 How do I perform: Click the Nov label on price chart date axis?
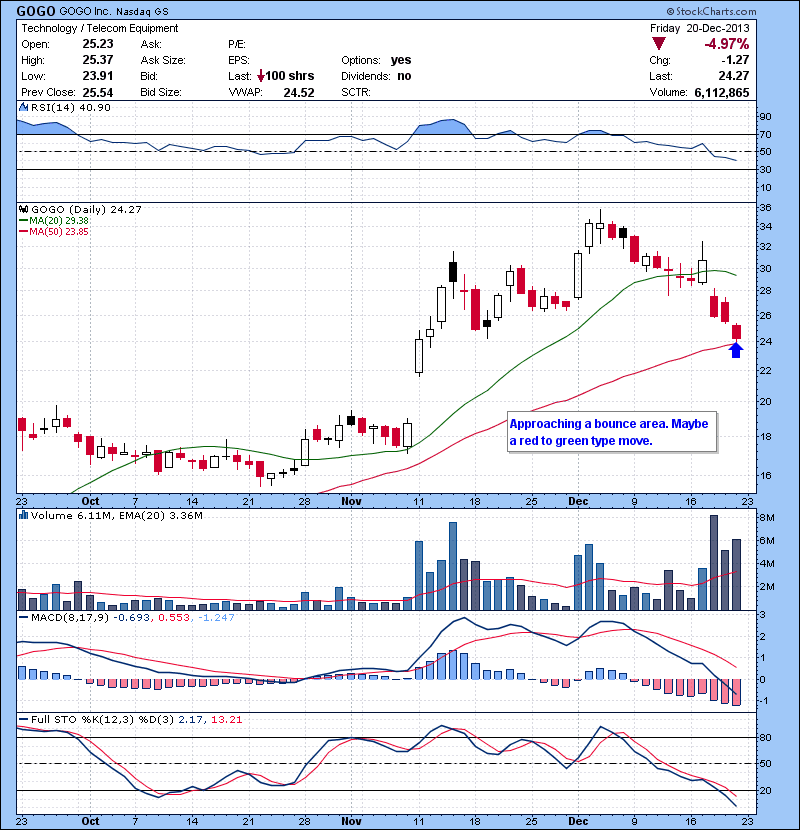351,501
